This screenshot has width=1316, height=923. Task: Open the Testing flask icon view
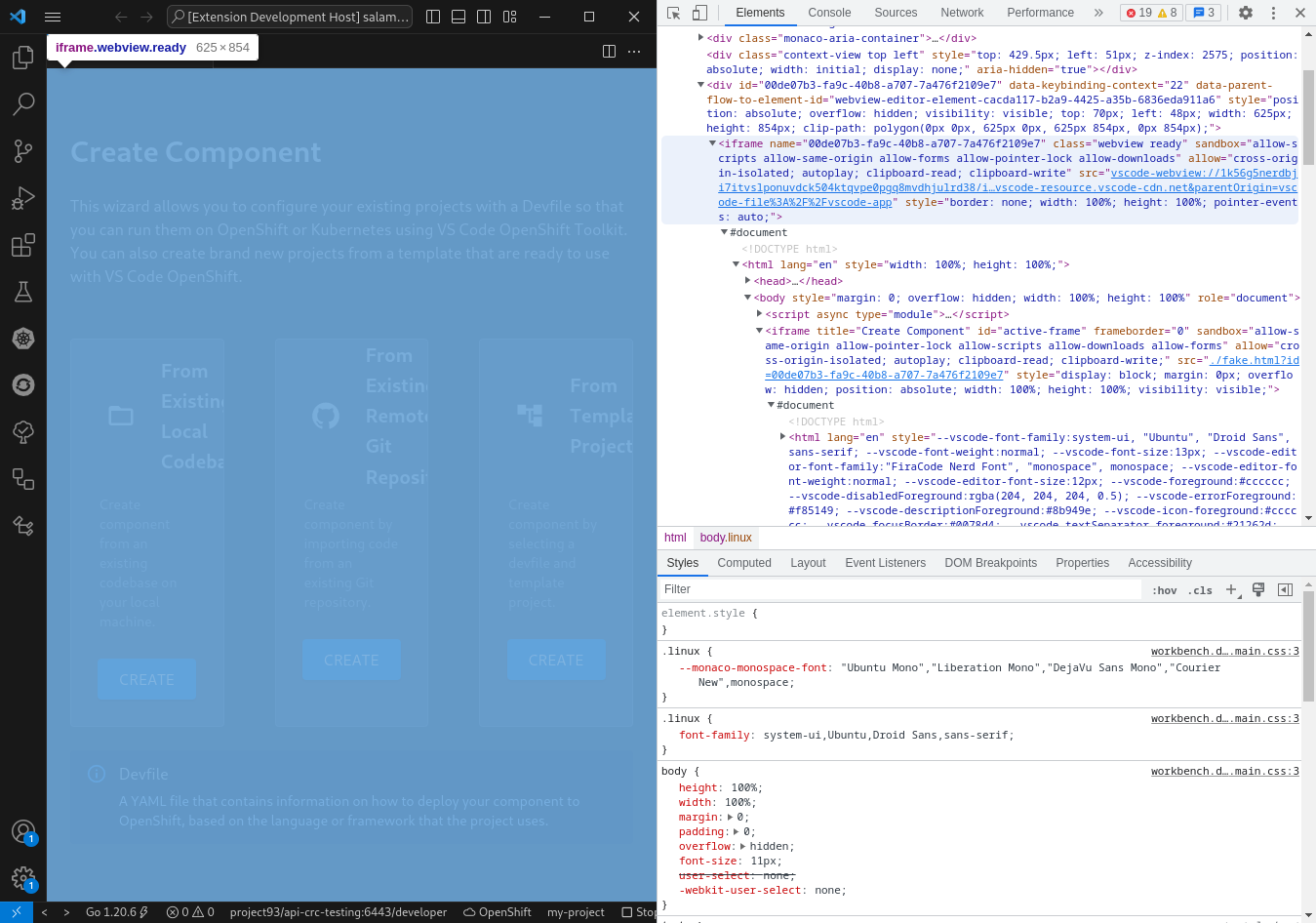coord(23,292)
